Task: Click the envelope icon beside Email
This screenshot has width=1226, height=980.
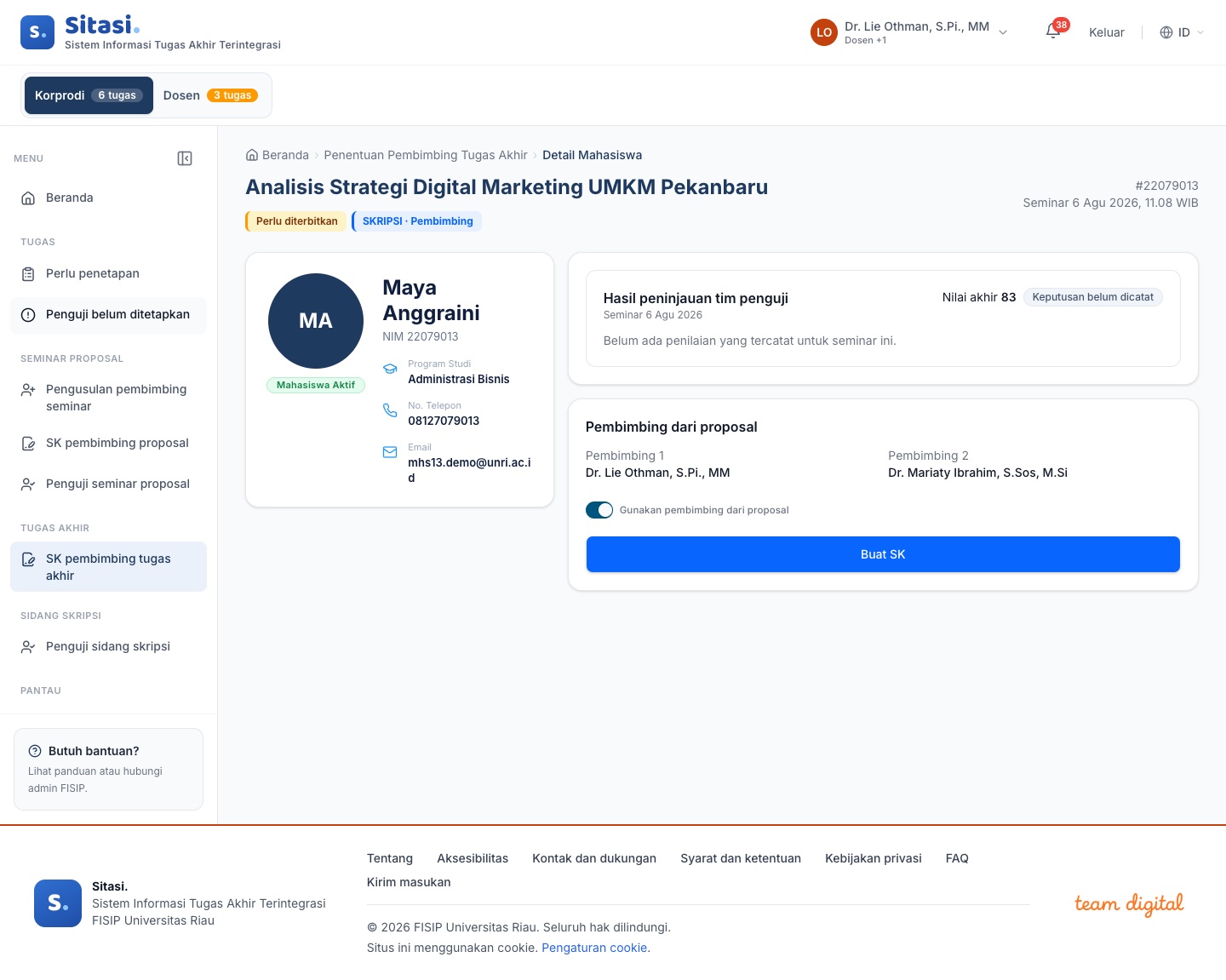Action: coord(390,452)
